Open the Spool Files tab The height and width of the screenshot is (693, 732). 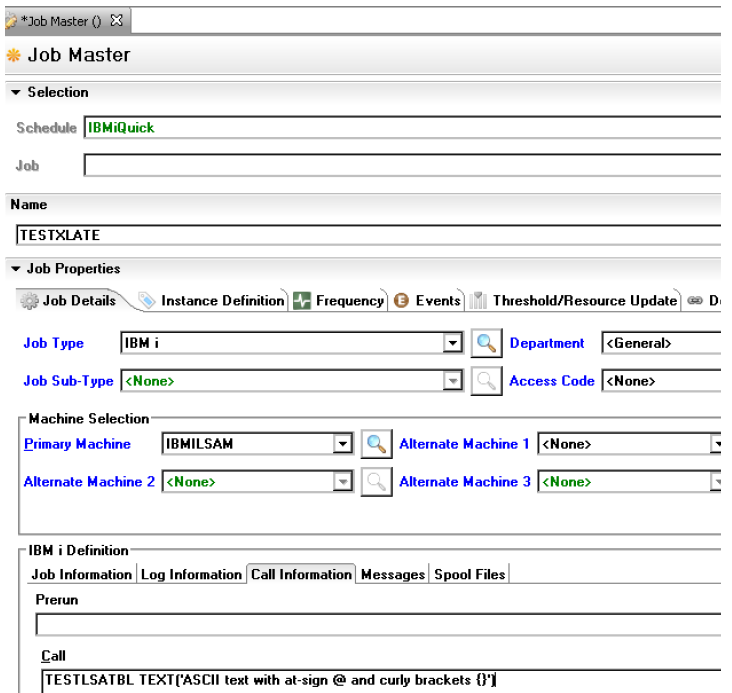[x=470, y=574]
